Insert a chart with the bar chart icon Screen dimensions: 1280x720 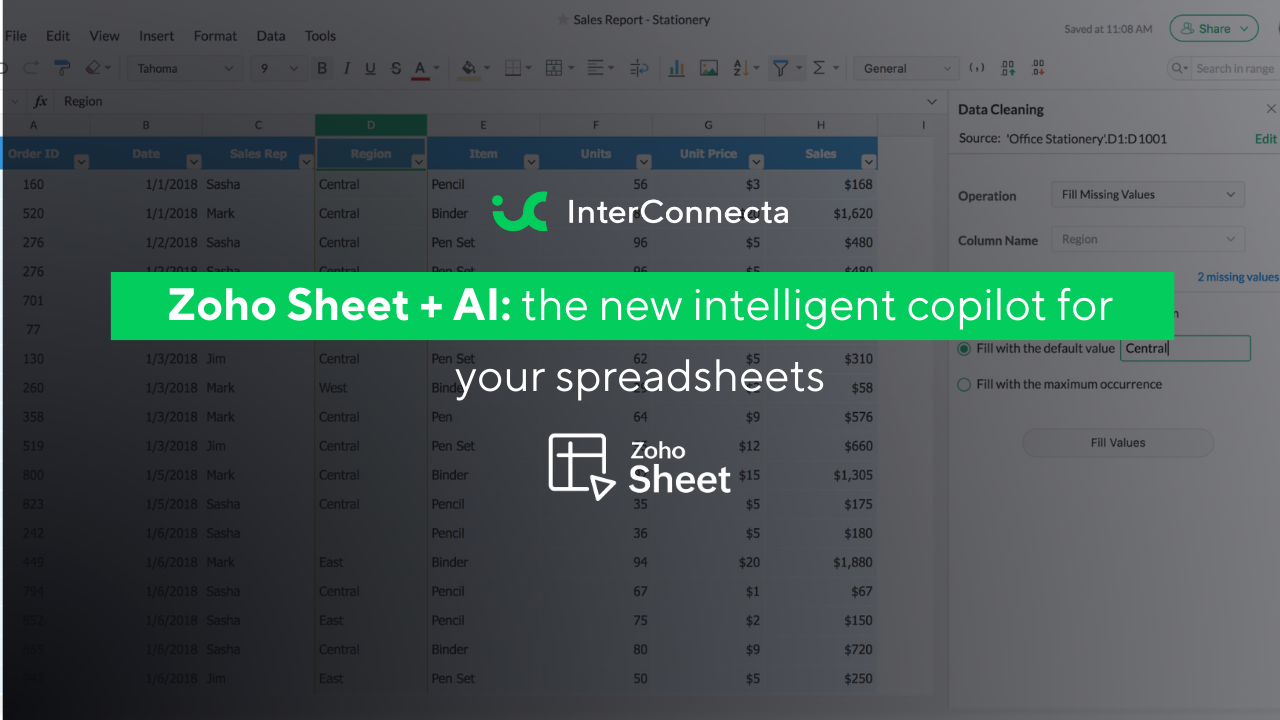click(x=677, y=68)
